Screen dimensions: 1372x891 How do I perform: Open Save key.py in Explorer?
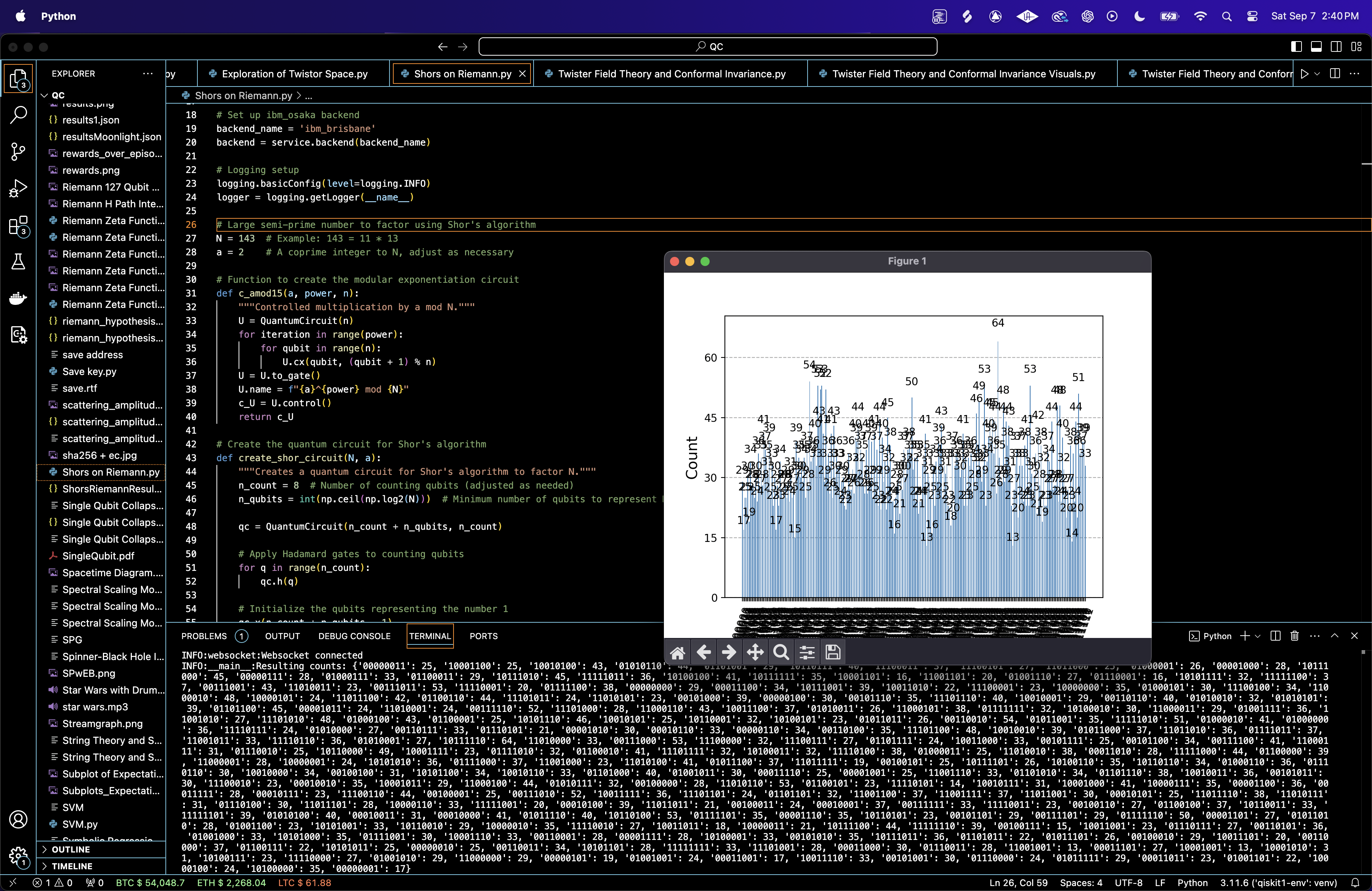click(89, 371)
